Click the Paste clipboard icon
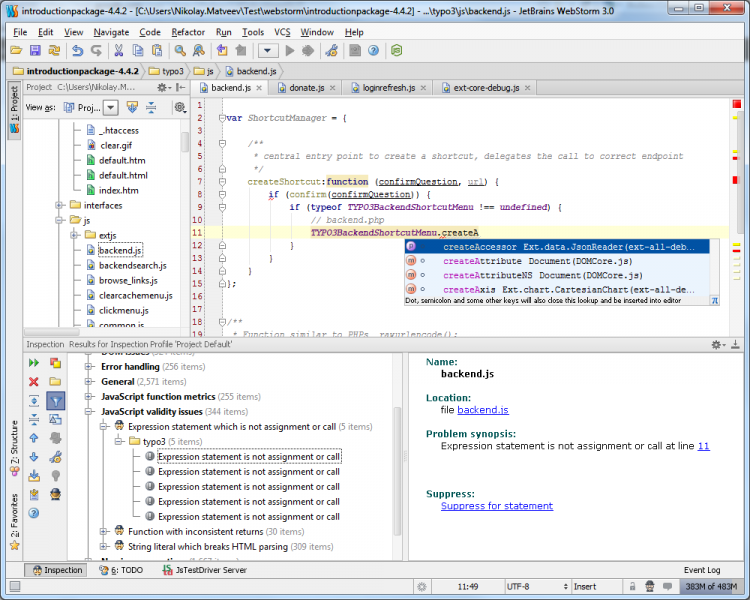This screenshot has width=750, height=600. (x=157, y=50)
